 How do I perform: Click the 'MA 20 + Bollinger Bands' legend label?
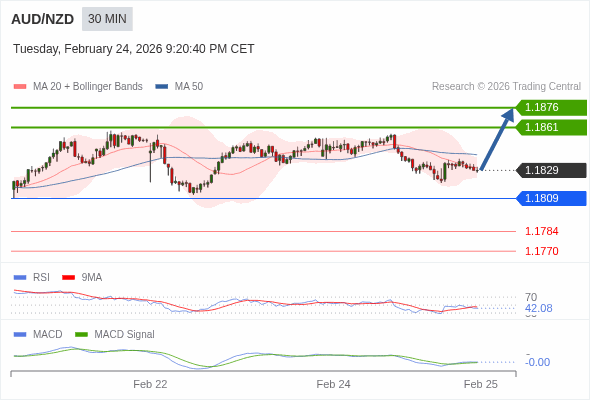coord(88,87)
